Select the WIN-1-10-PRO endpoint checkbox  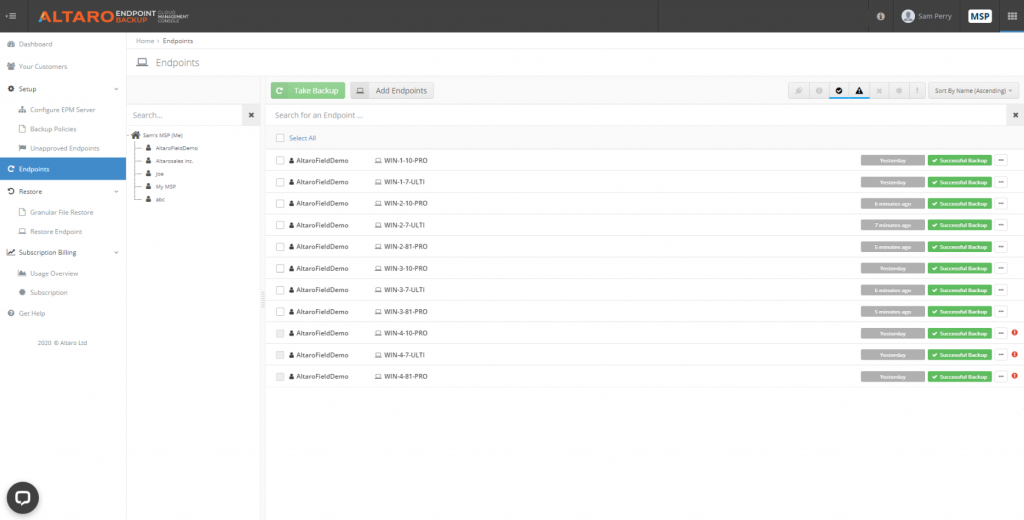pos(280,160)
